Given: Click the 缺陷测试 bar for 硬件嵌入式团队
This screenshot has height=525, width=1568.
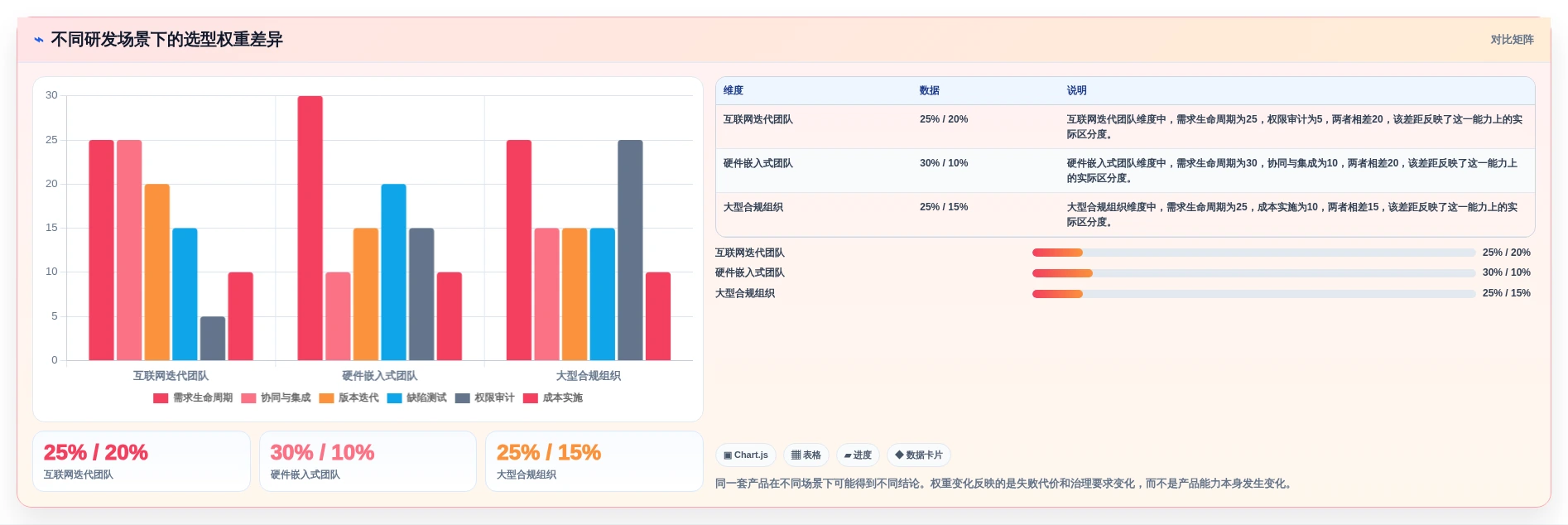Looking at the screenshot, I should 393,272.
